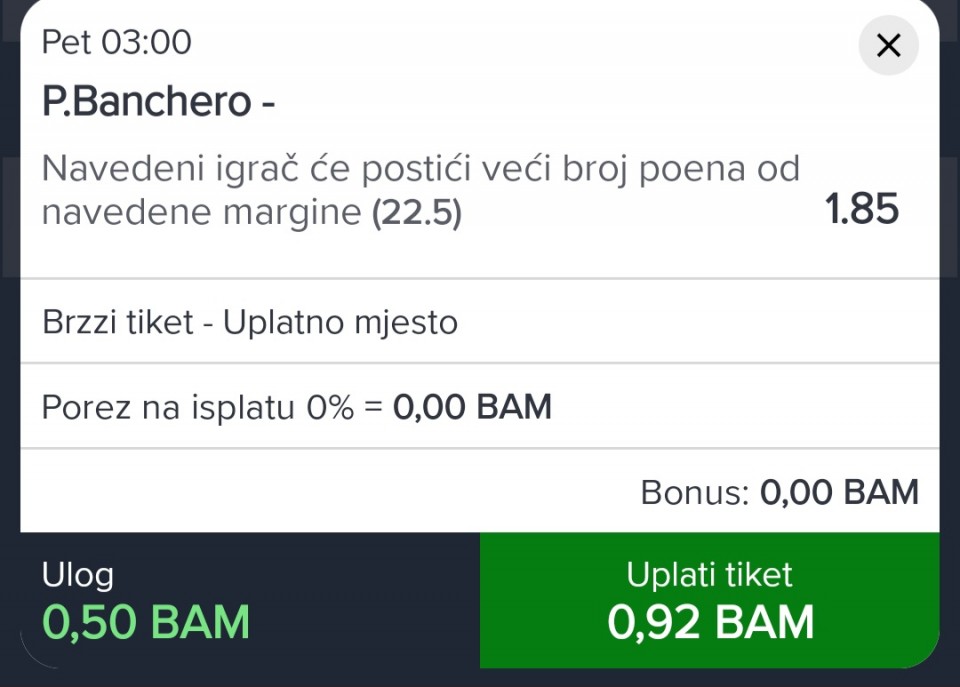
Task: Click the Bonus 0,00 BAM value
Action: 839,492
